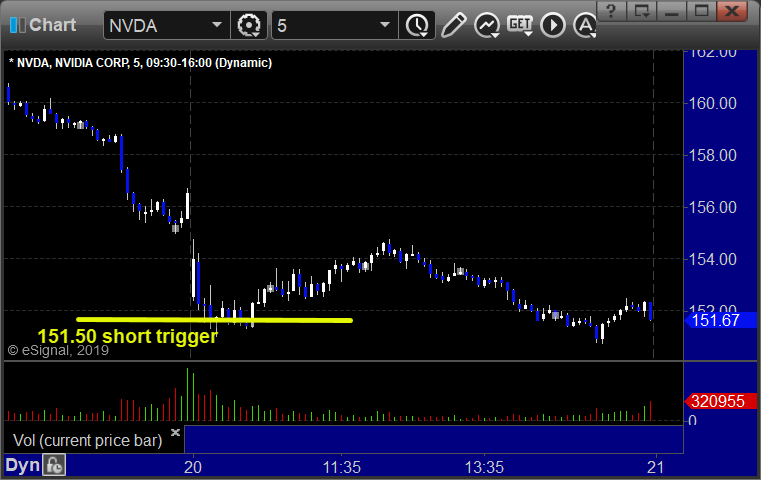Click the NVDA chart title text
This screenshot has height=480, width=761.
click(140, 63)
